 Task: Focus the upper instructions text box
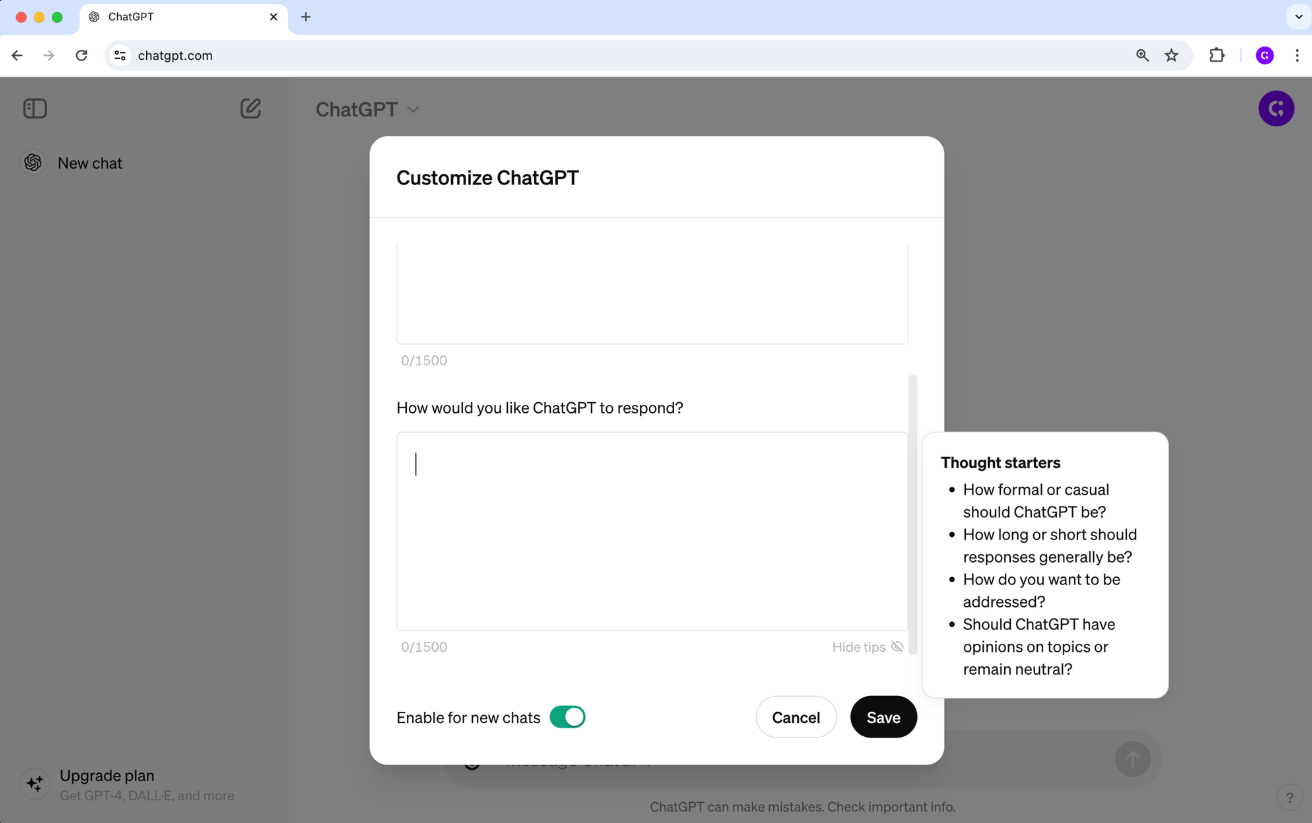652,294
